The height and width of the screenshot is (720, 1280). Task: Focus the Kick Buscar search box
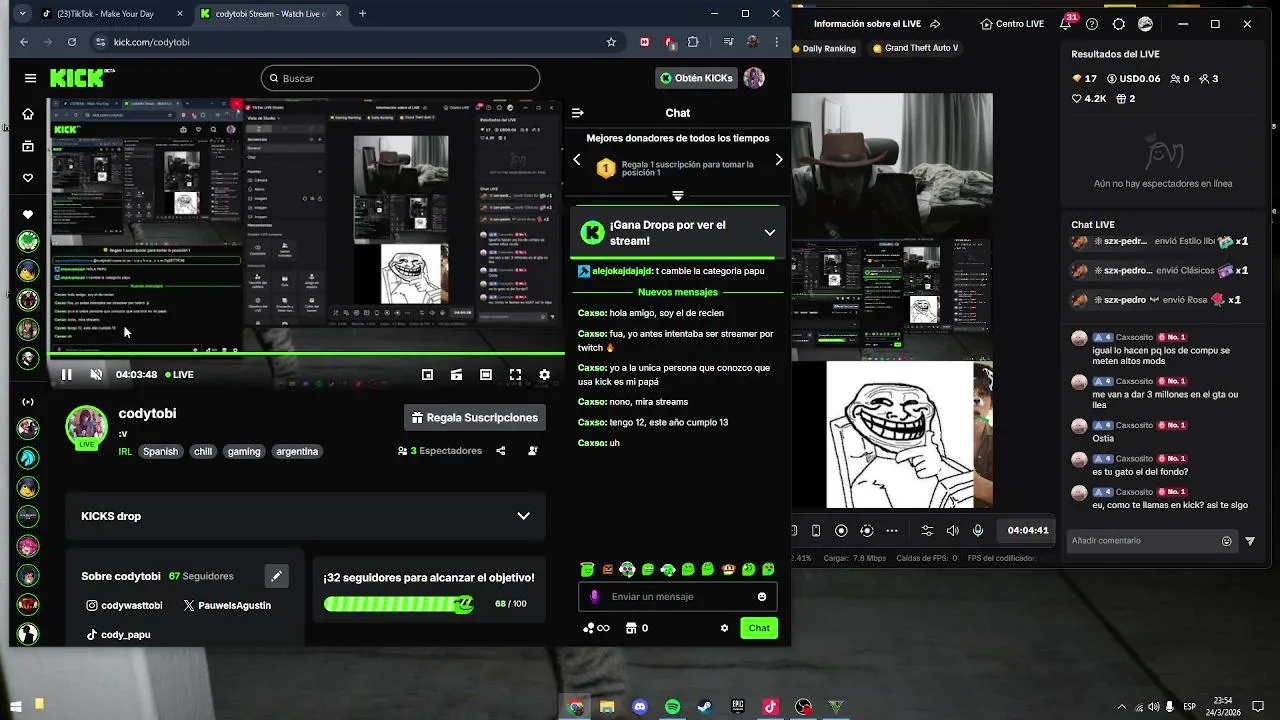[x=400, y=78]
